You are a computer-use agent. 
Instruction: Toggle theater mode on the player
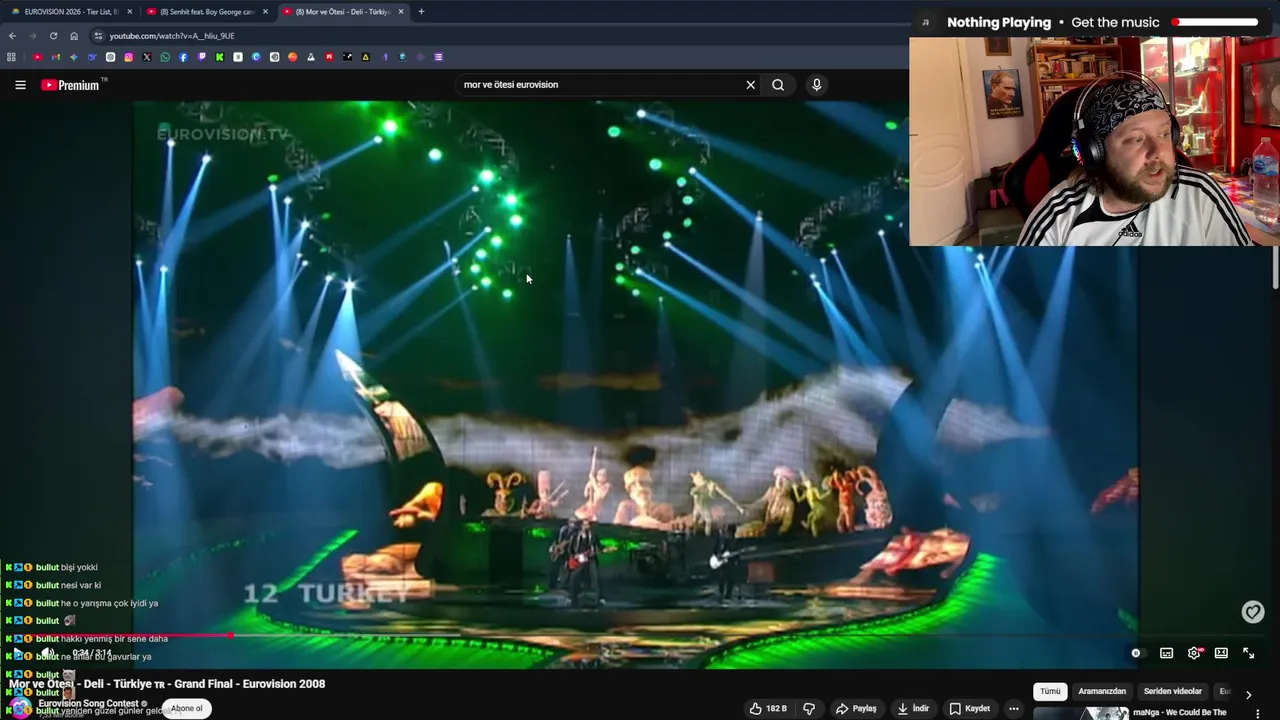point(1221,653)
